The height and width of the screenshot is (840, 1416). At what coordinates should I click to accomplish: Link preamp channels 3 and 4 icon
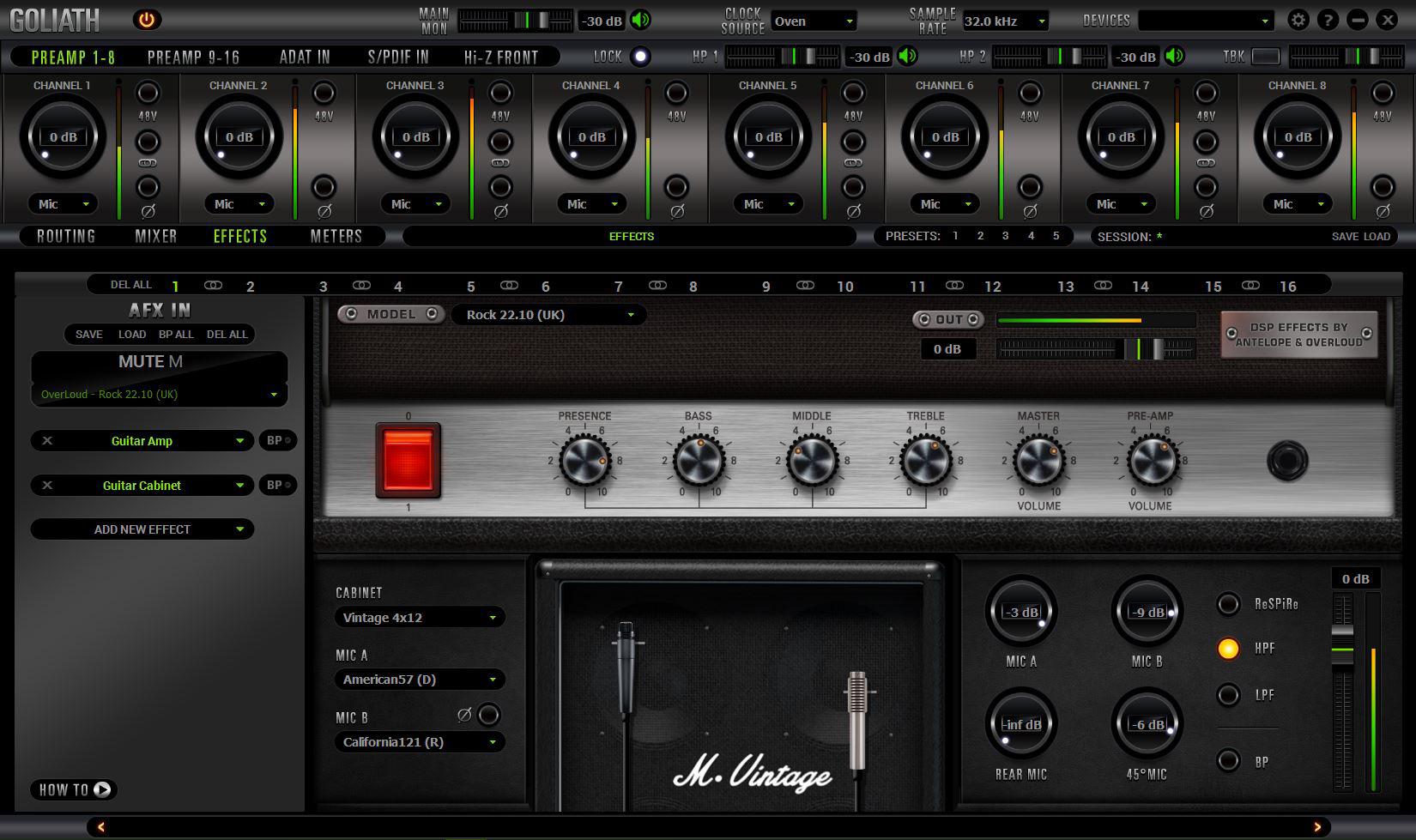pyautogui.click(x=500, y=163)
